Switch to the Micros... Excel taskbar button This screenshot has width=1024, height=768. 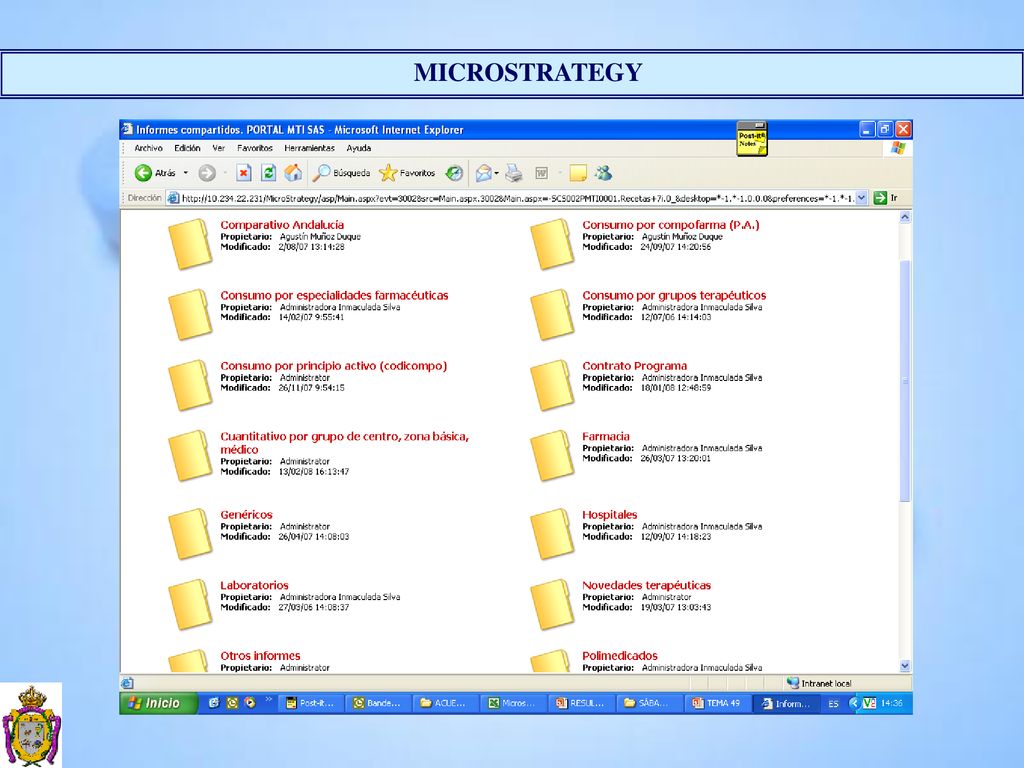[514, 703]
